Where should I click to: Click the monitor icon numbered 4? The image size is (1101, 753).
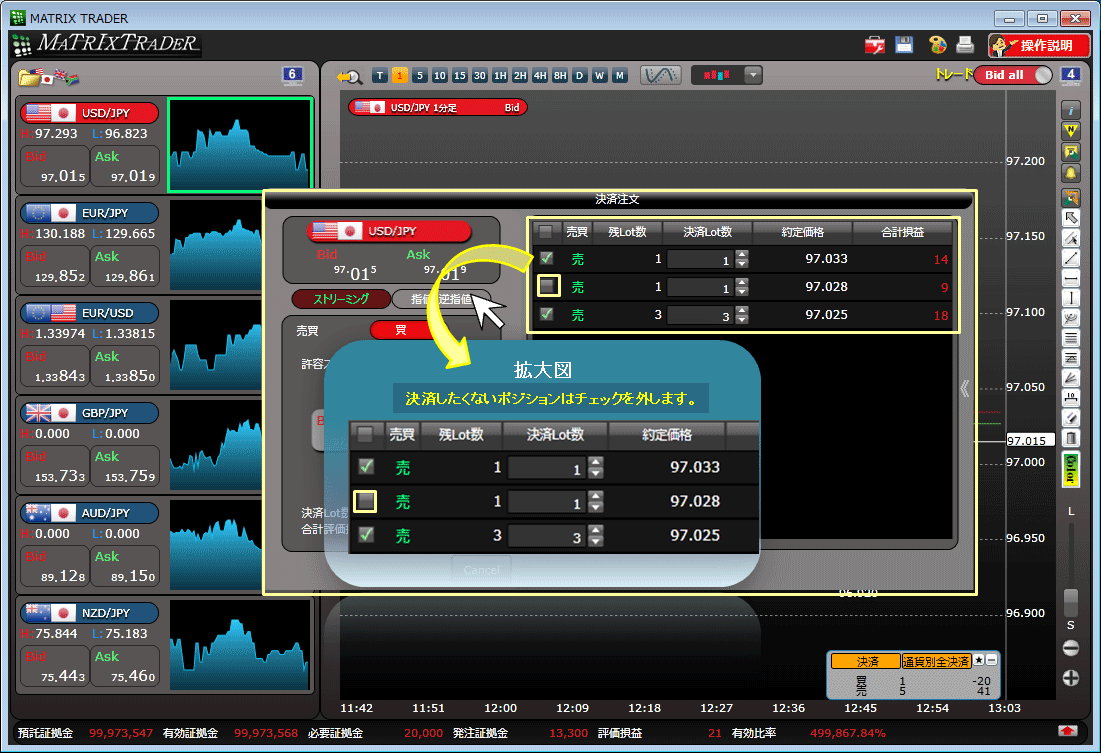[1071, 75]
